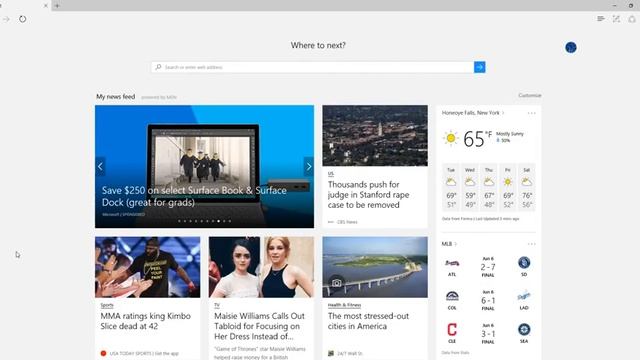This screenshot has height=360, width=640.
Task: Open the TV category link
Action: [x=217, y=305]
